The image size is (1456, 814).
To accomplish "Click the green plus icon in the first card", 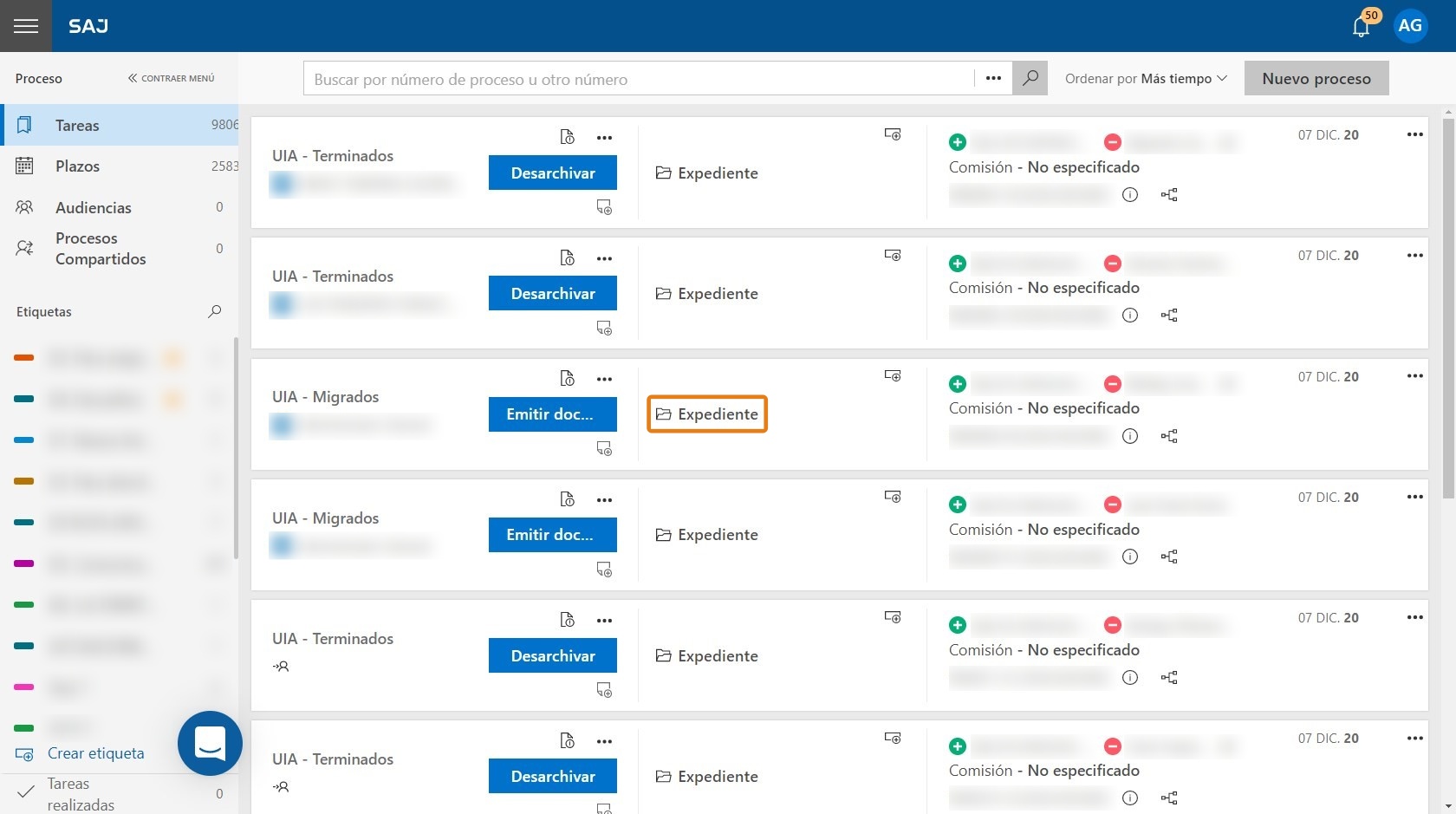I will (x=958, y=142).
